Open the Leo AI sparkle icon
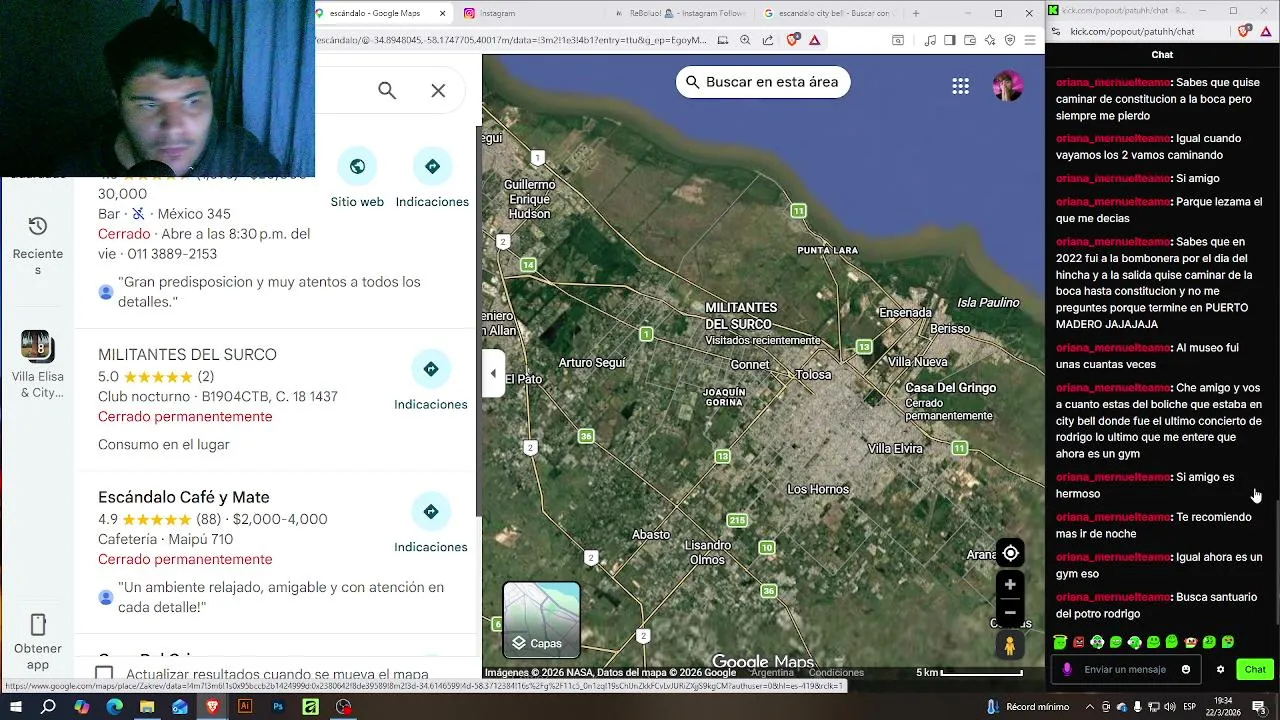1280x720 pixels. coord(990,40)
